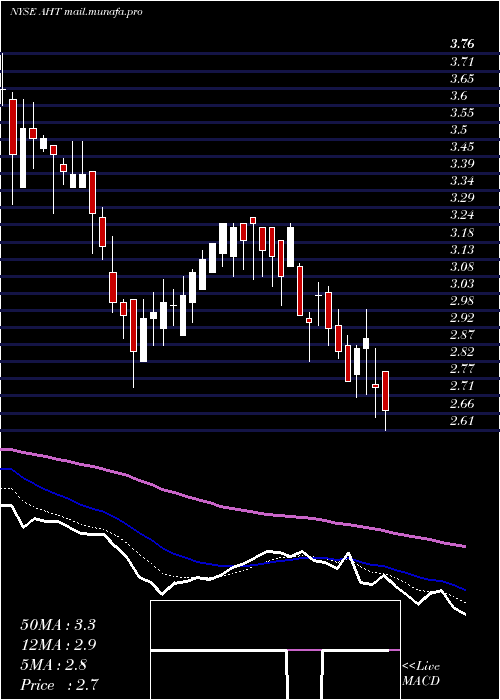Click the 3.24 price axis label
The width and height of the screenshot is (500, 700).
click(462, 215)
